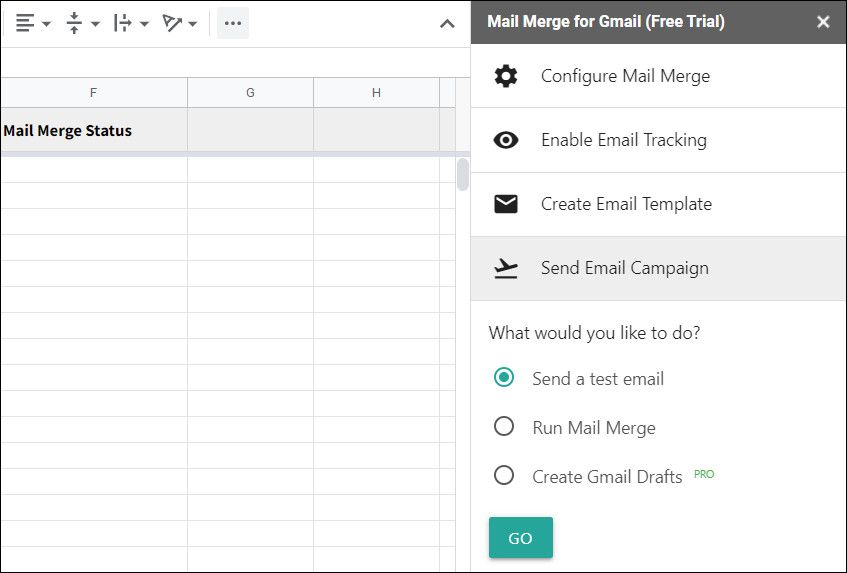The width and height of the screenshot is (847, 573).
Task: Open Create Email Template section
Action: point(658,204)
